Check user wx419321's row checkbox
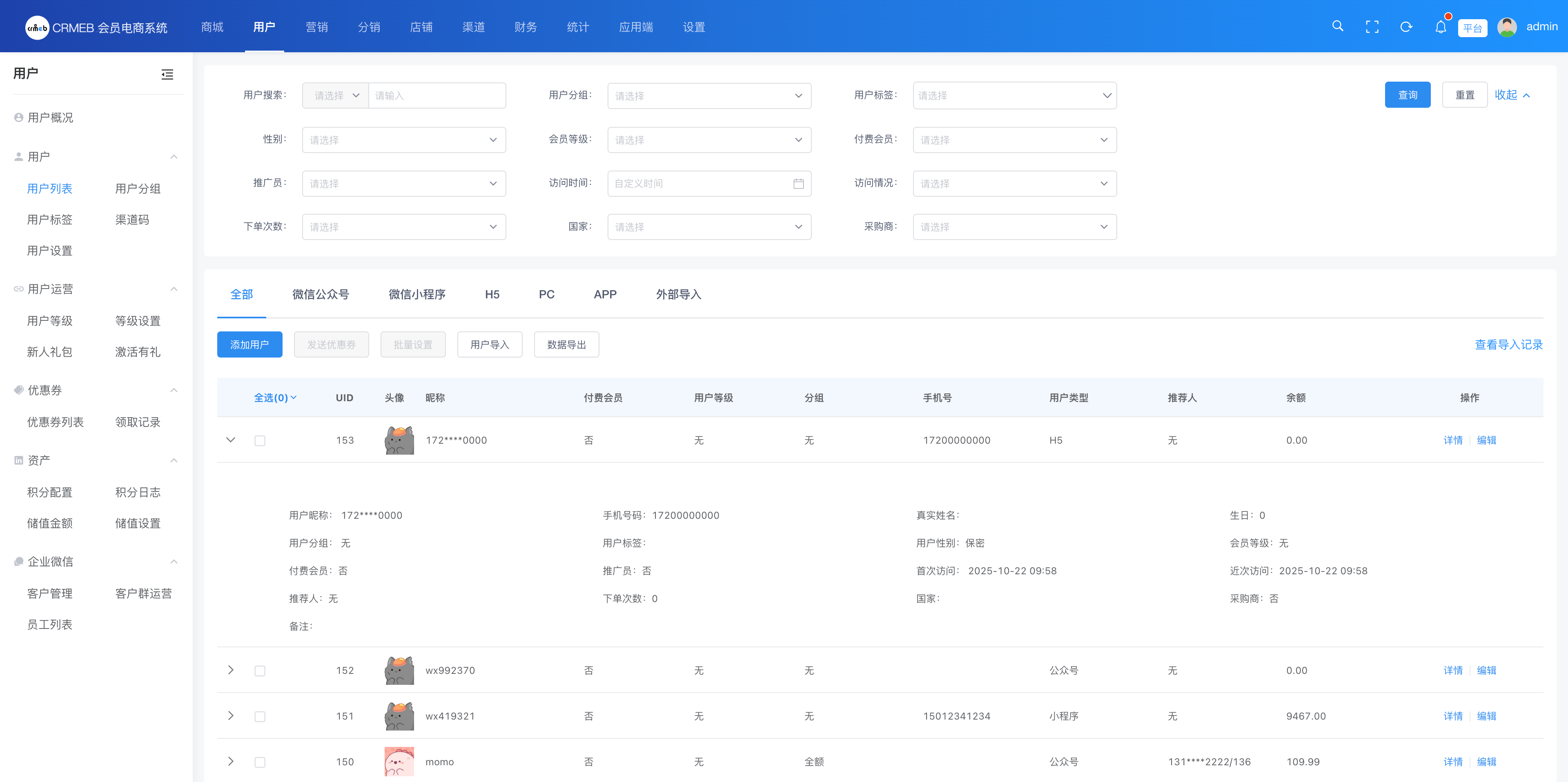This screenshot has height=782, width=1568. 260,715
